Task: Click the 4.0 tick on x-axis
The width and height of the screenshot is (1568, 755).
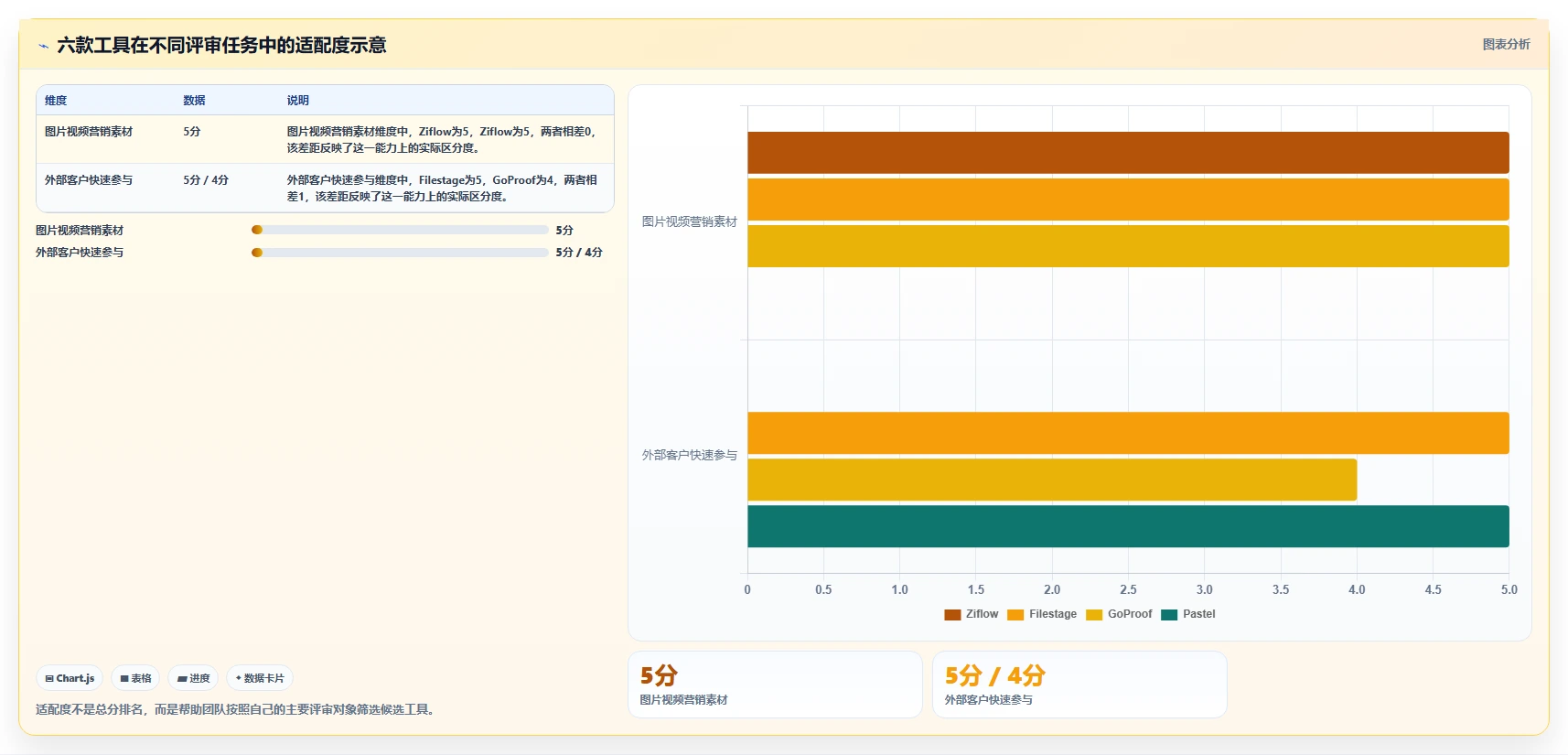Action: point(1357,589)
